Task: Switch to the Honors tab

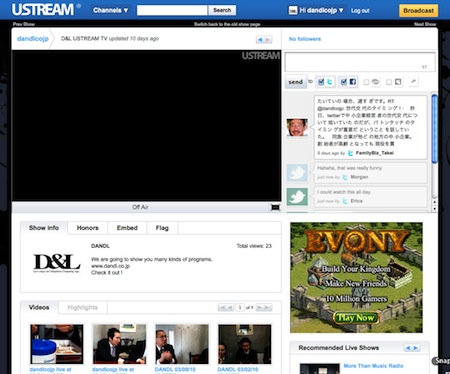Action: (x=88, y=228)
